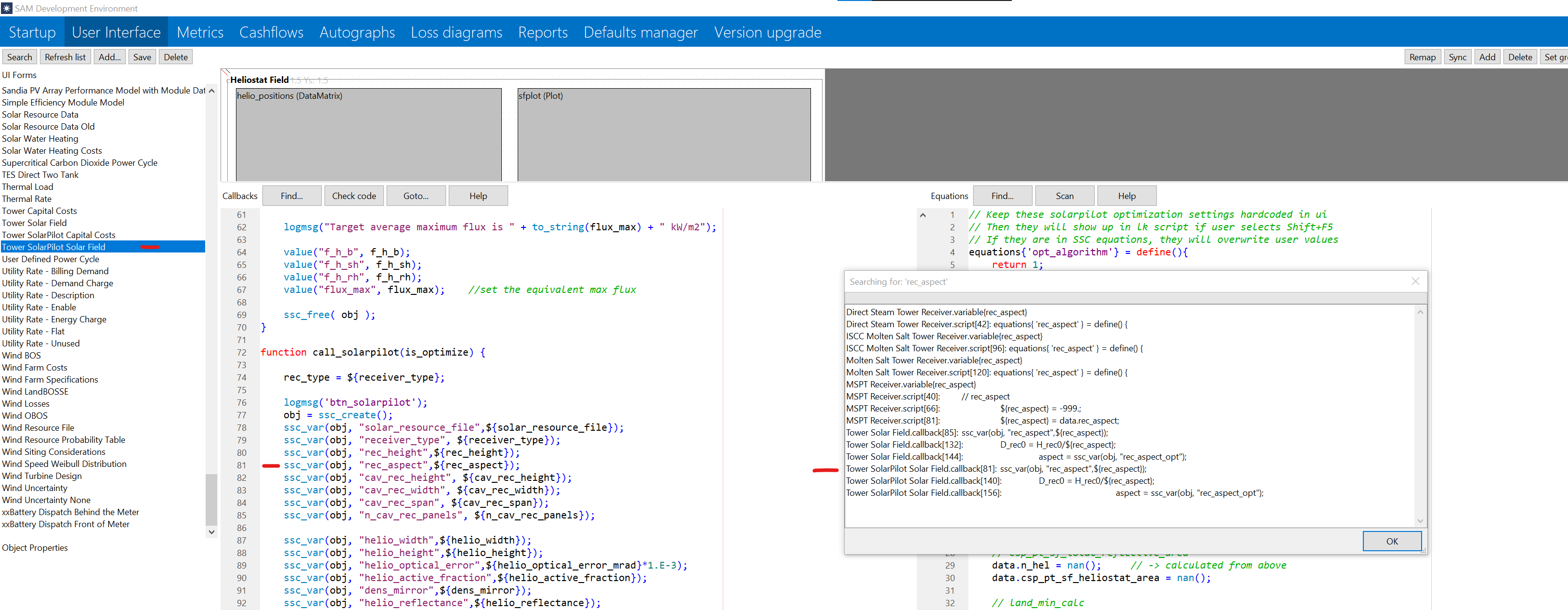The image size is (1568, 610).
Task: Click the SAM application icon in the title bar
Action: coord(8,8)
